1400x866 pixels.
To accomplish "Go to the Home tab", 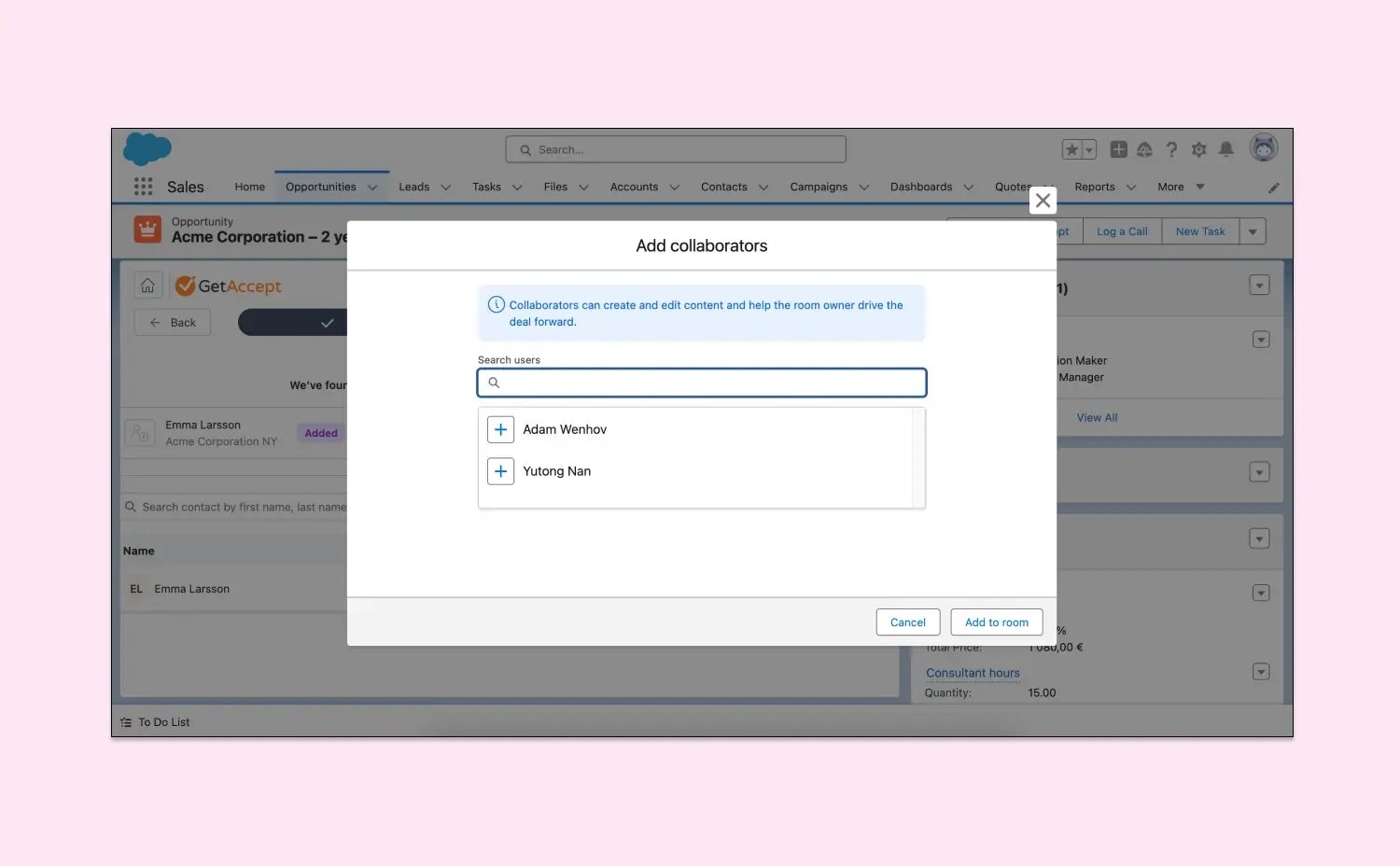I will (x=249, y=187).
